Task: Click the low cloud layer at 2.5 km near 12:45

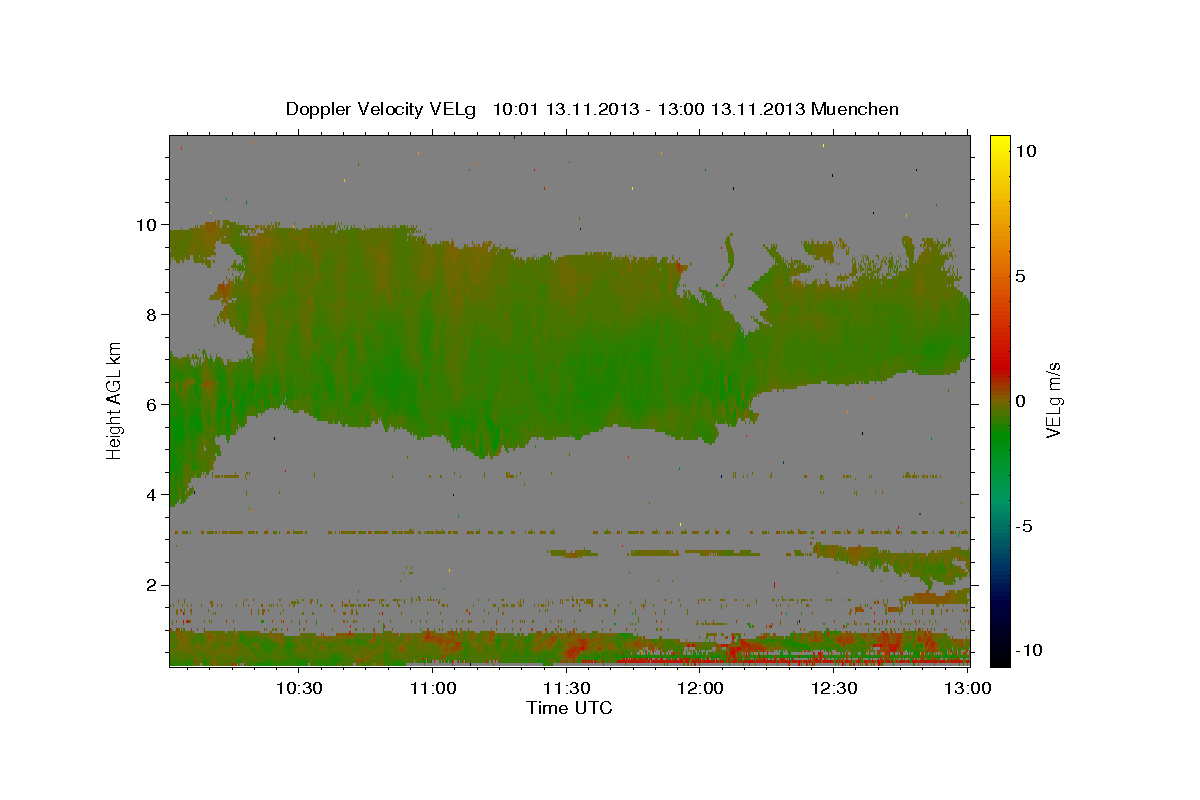Action: (900, 565)
